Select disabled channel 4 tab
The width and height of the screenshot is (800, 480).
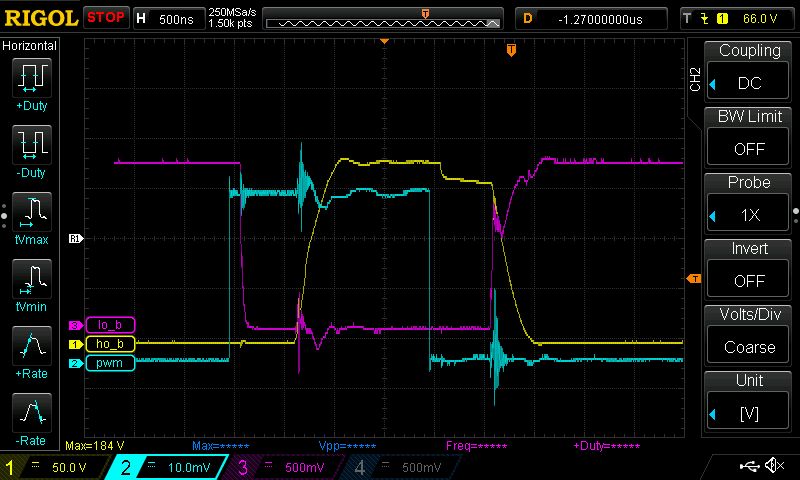(400, 467)
